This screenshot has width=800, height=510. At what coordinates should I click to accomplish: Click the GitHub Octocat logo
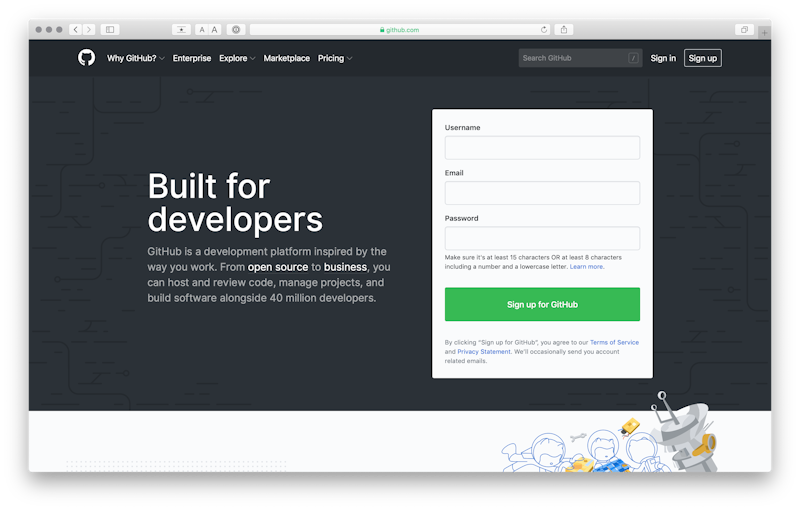(87, 58)
